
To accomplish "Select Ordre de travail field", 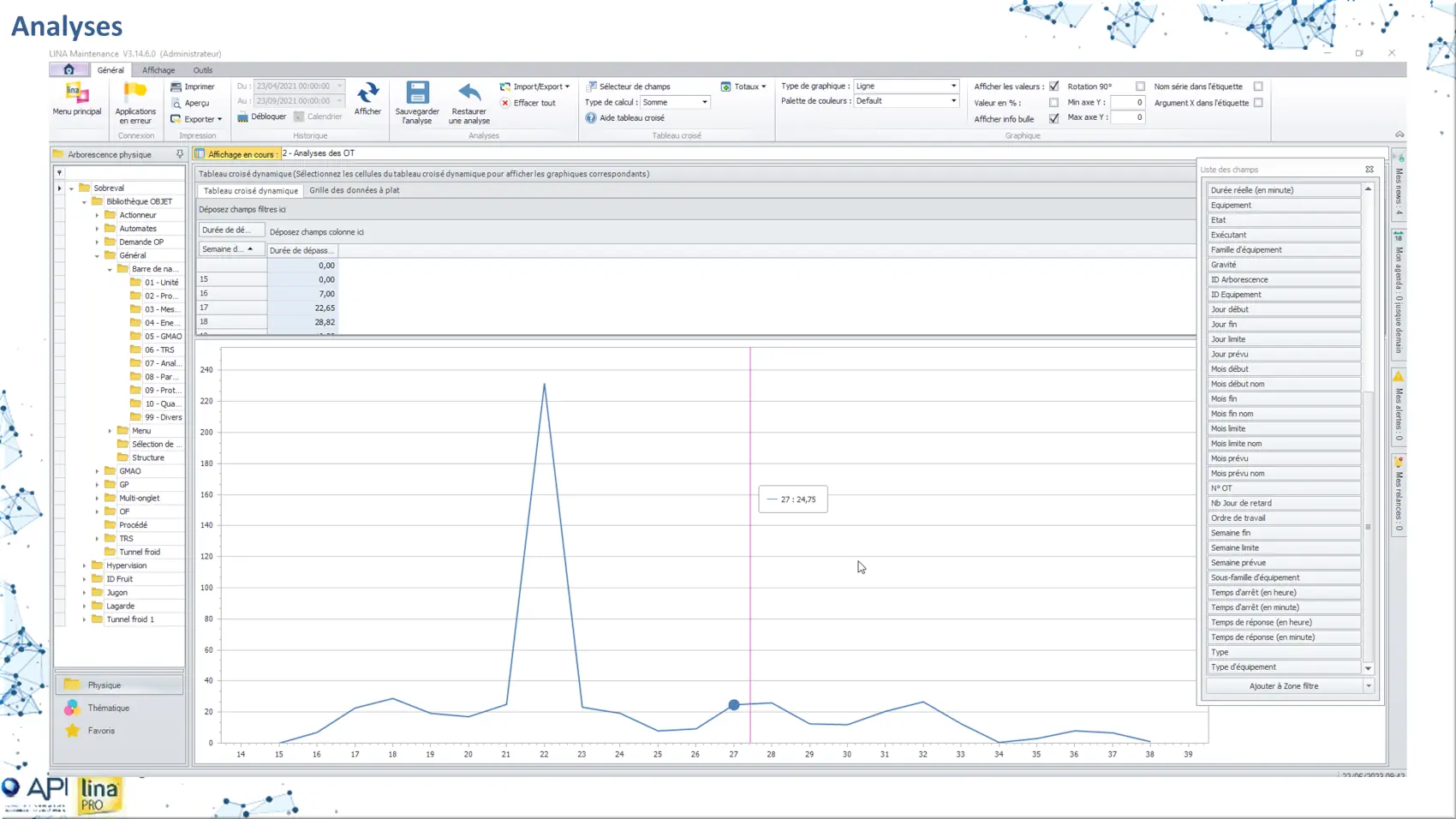I will tap(1284, 517).
